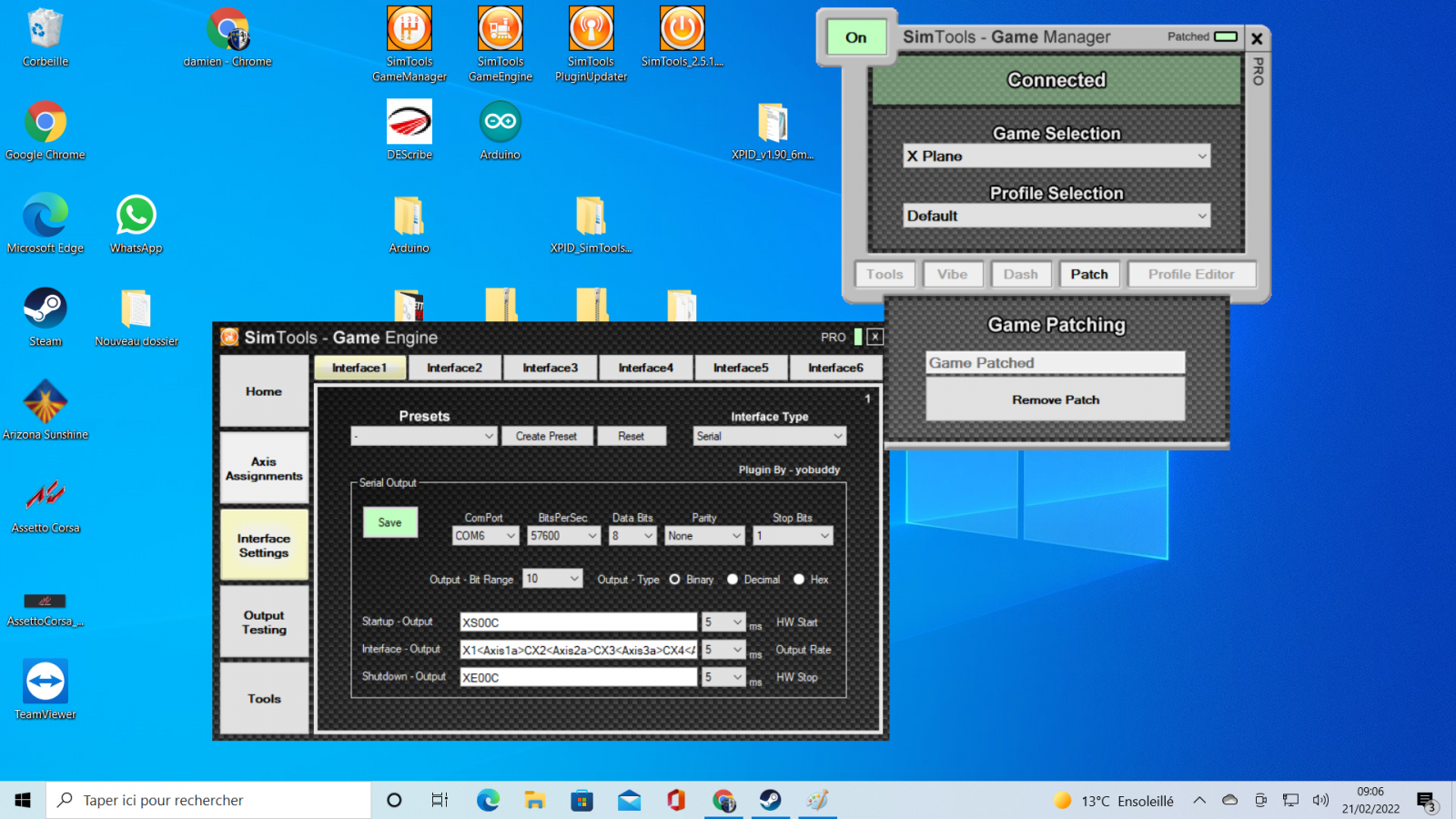Open File Explorer from taskbar
Viewport: 1456px width, 819px height.
pos(535,800)
